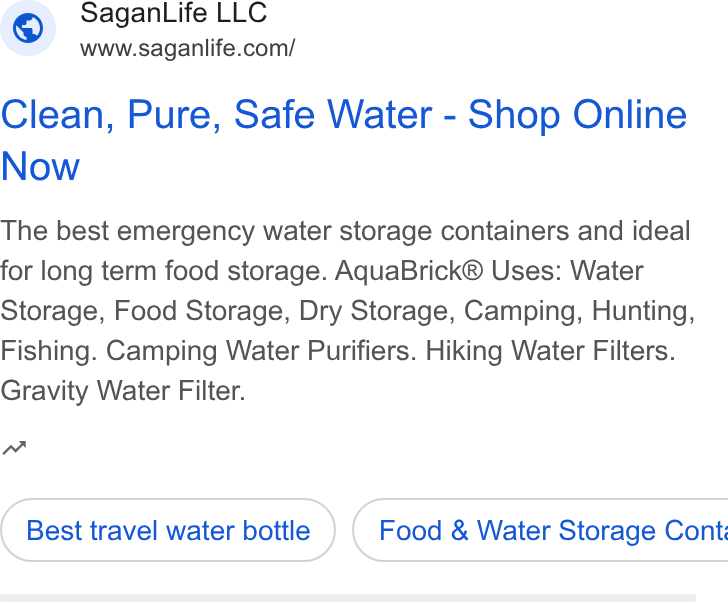The width and height of the screenshot is (728, 602).
Task: Click the Hiking Water Filters phrase
Action: coord(550,350)
